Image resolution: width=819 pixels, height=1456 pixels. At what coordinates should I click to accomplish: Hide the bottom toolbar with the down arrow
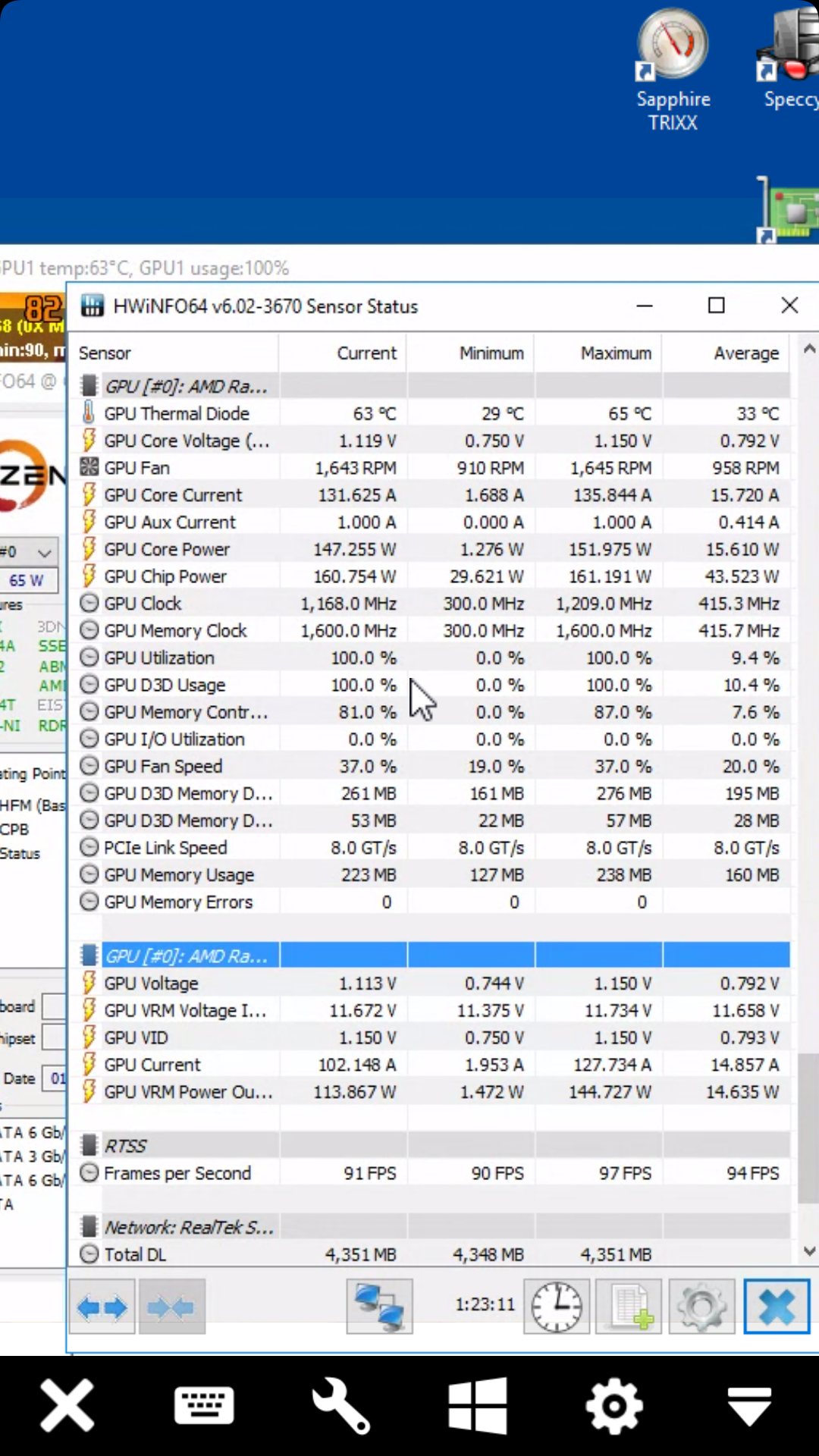tap(750, 1407)
